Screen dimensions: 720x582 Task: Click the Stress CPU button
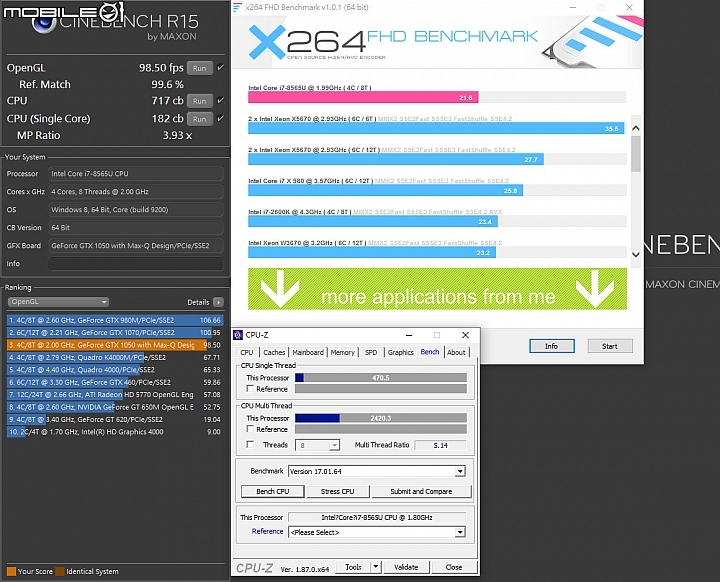point(338,492)
